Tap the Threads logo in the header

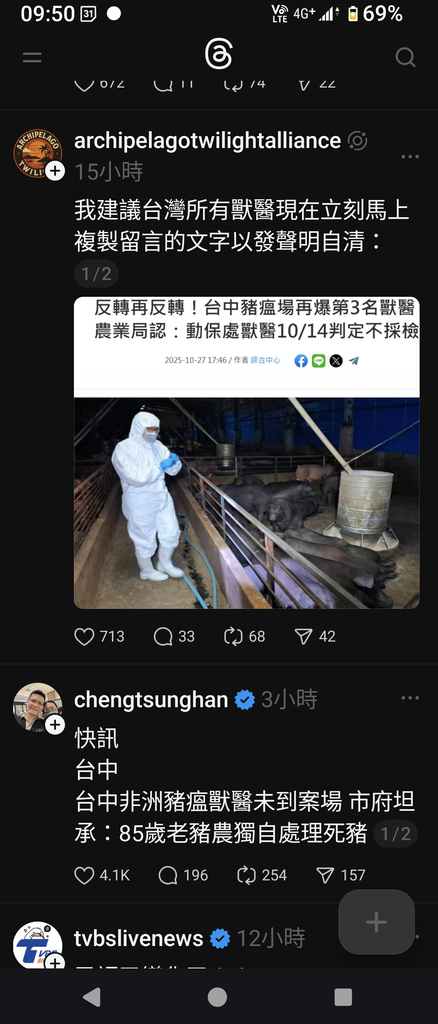pyautogui.click(x=219, y=54)
